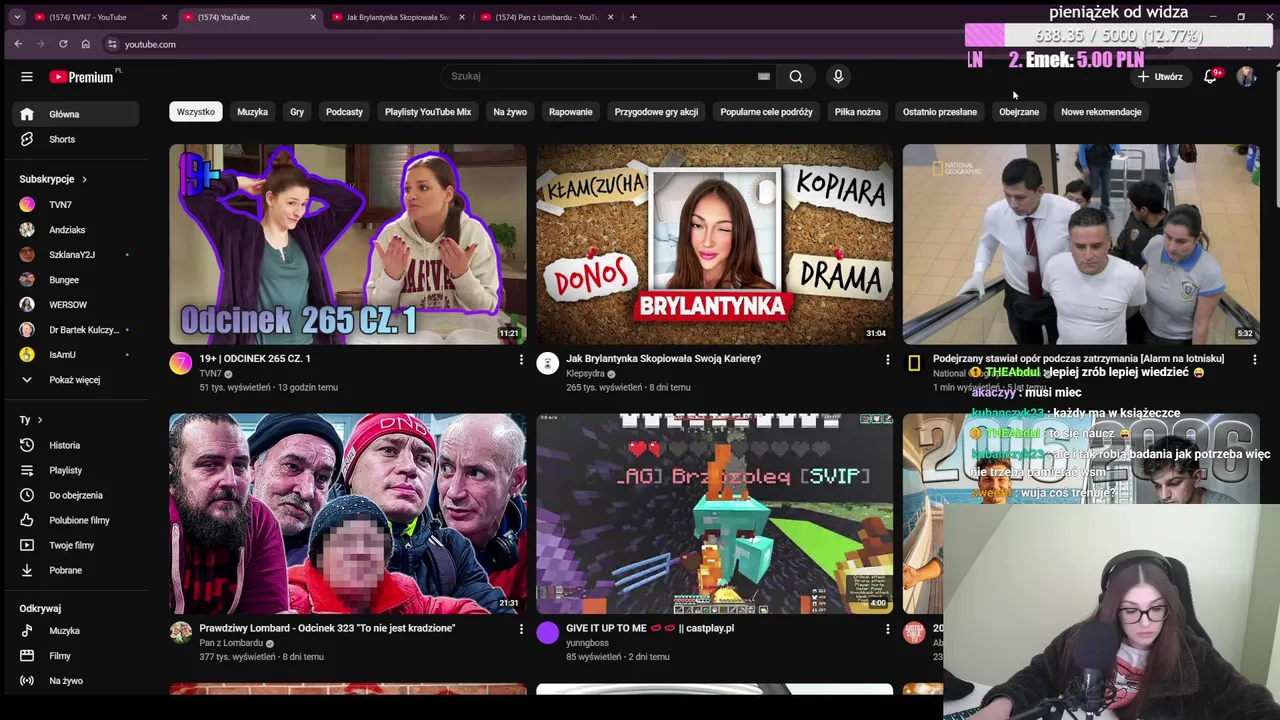Play the Brylantynka drama thumbnail
The width and height of the screenshot is (1280, 720).
(714, 244)
